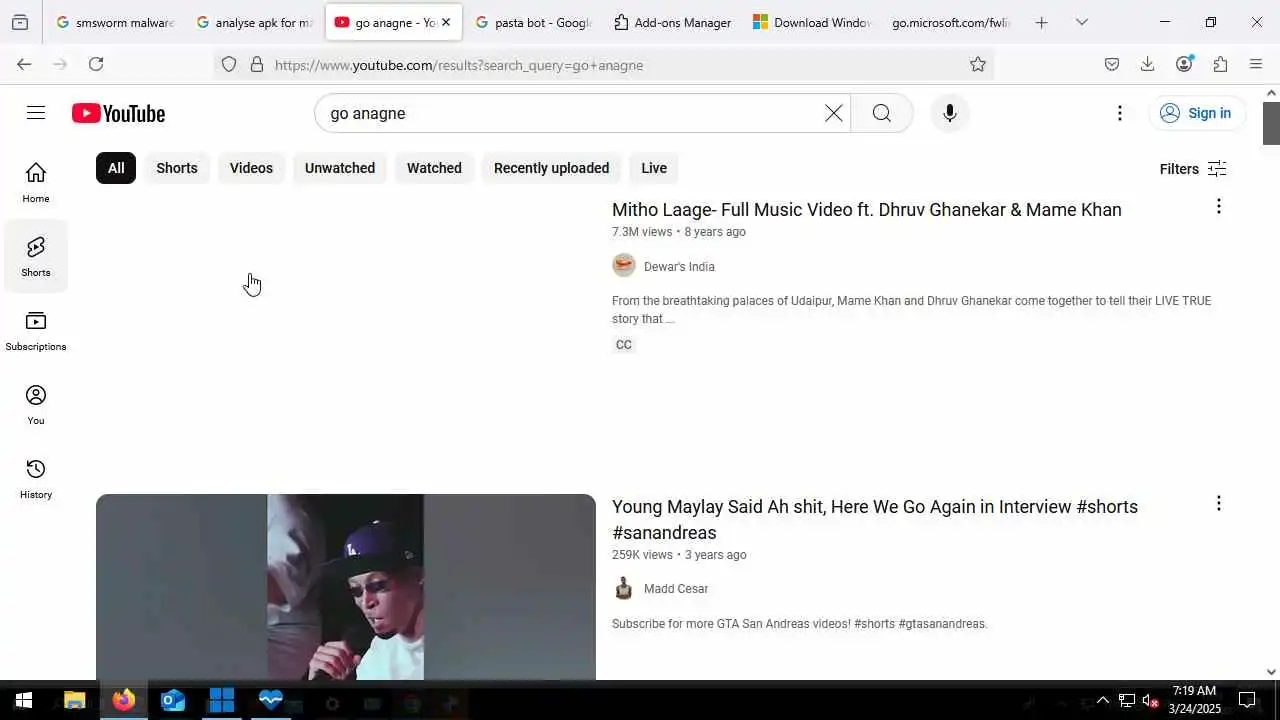Screen dimensions: 1280x720
Task: Select the Watched filter chip
Action: [x=434, y=168]
